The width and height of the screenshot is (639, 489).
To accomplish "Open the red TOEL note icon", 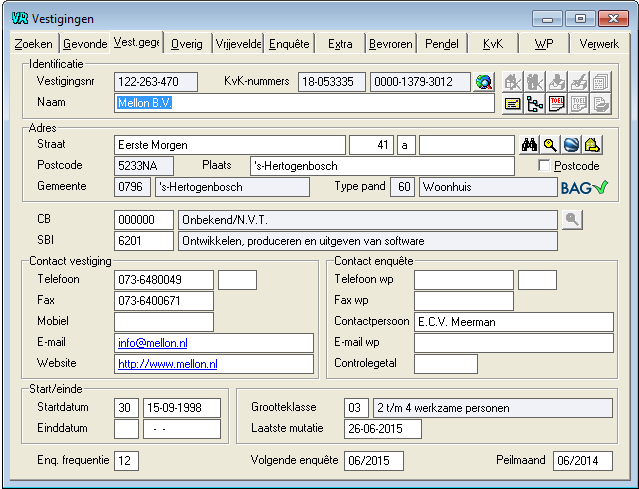I will point(556,104).
